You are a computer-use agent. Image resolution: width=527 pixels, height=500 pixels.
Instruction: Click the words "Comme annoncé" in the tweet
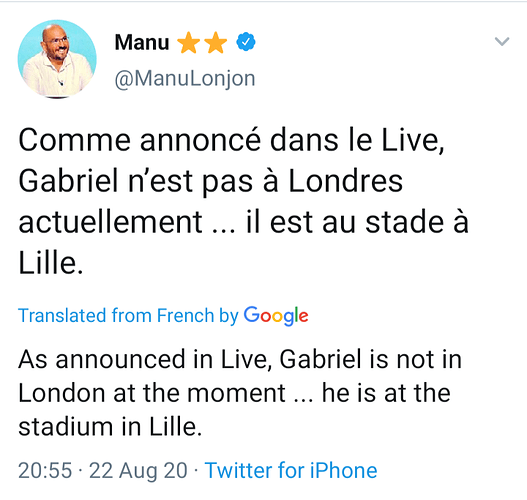click(x=139, y=140)
